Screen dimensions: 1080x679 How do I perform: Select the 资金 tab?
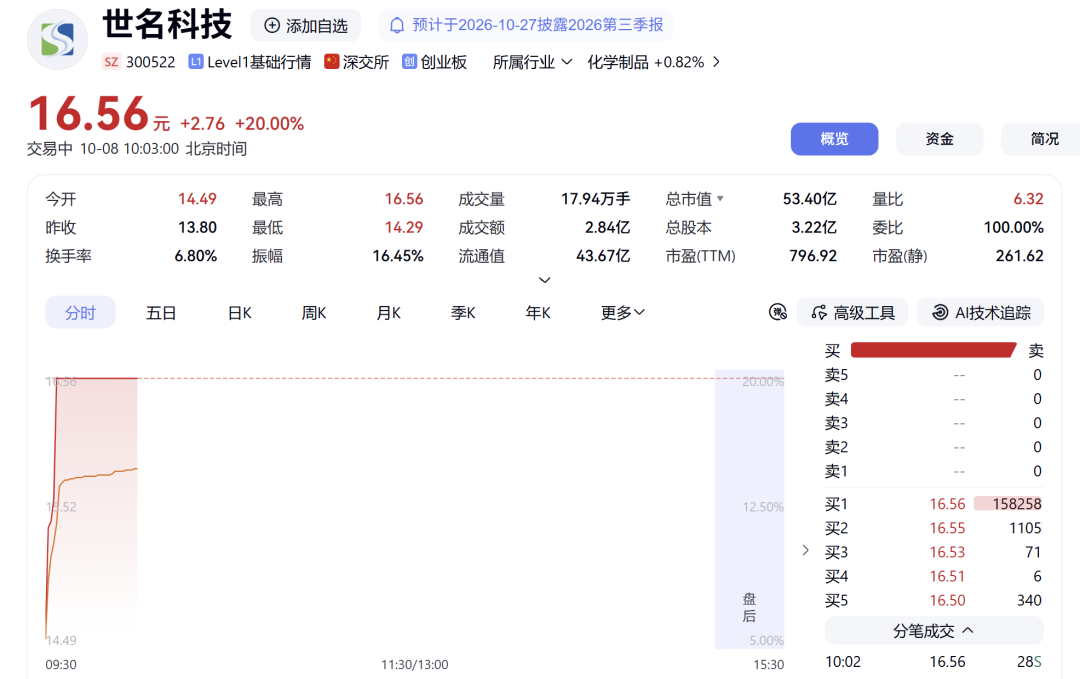[939, 139]
